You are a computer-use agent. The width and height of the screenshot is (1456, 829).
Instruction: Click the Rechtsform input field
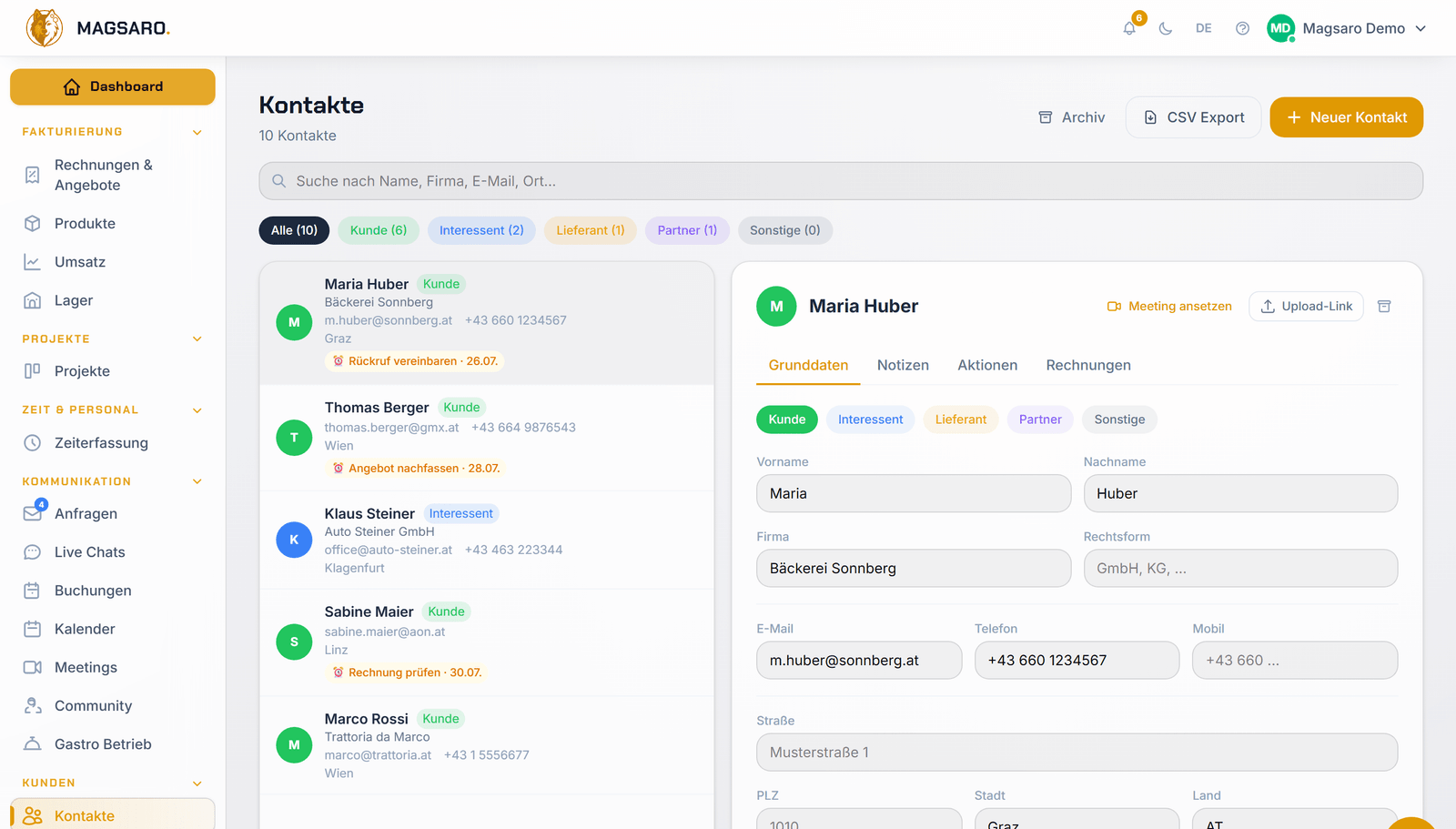(x=1240, y=569)
